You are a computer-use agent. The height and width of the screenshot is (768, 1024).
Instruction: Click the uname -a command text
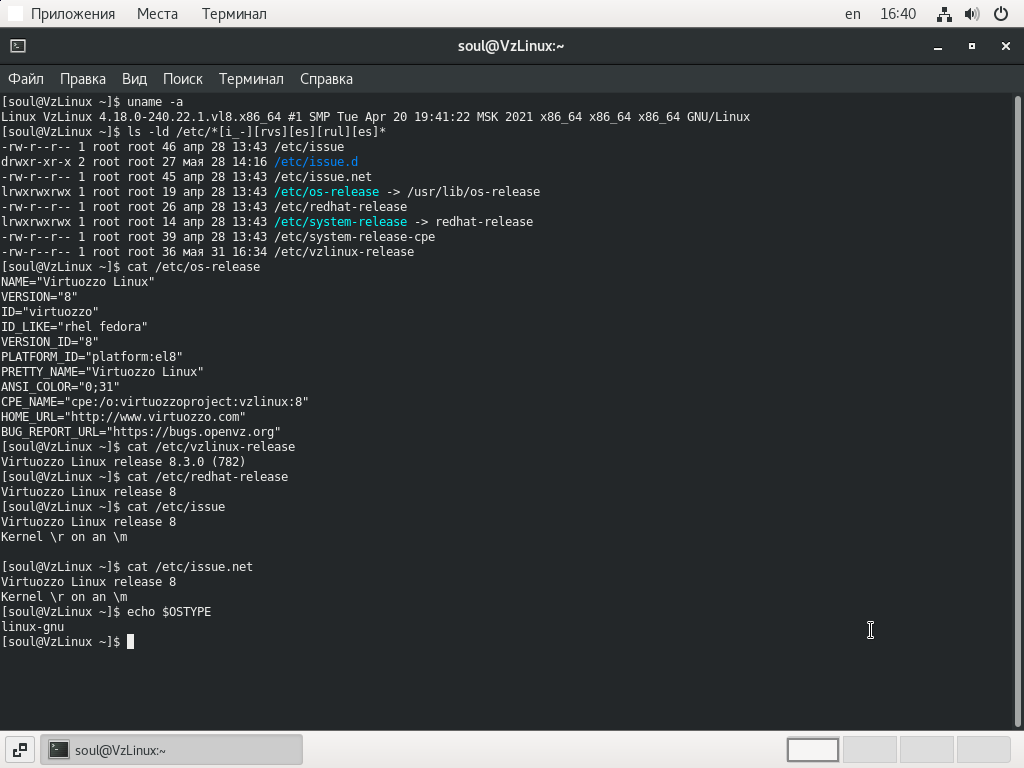click(155, 102)
